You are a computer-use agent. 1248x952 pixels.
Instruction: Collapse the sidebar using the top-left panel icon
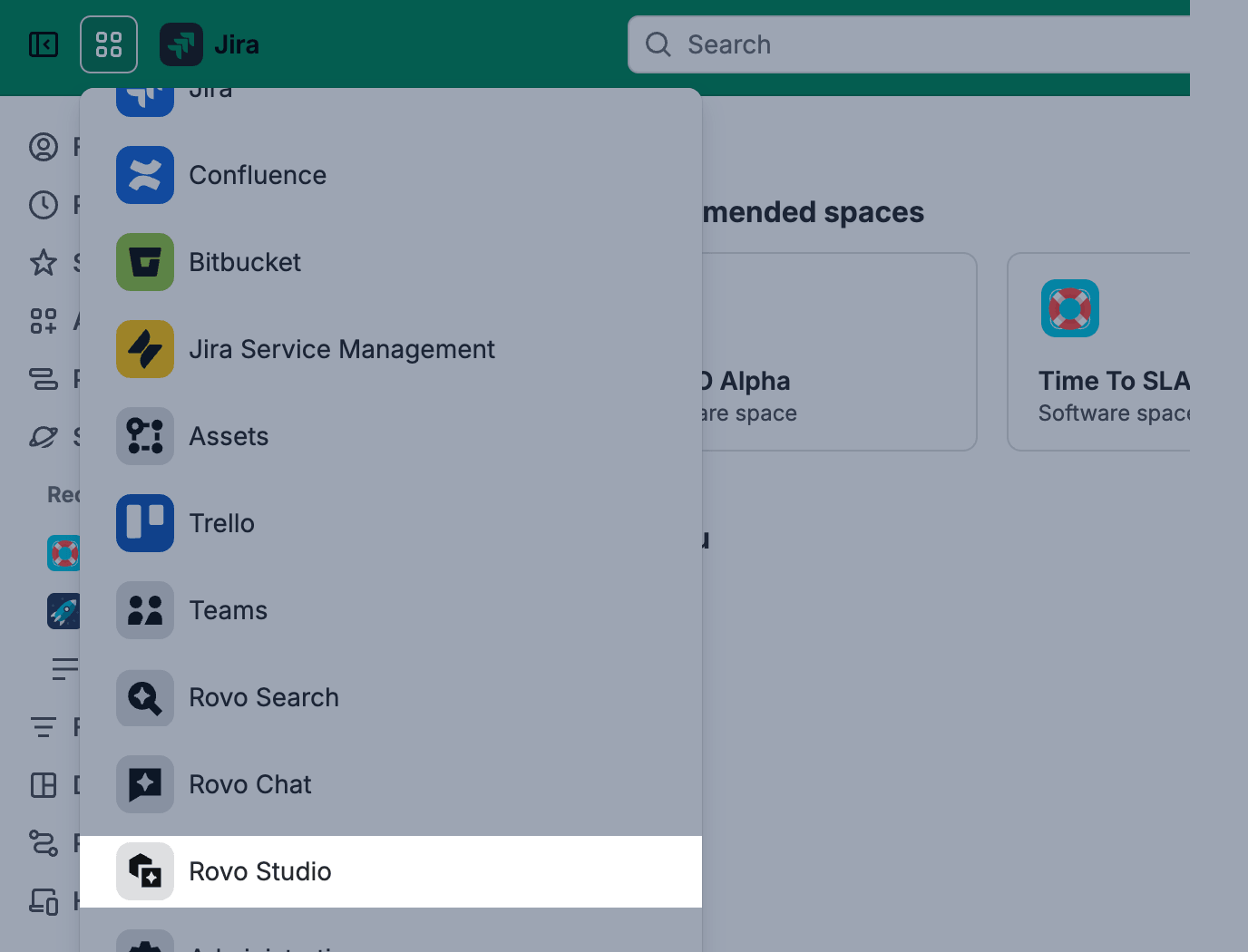(44, 44)
